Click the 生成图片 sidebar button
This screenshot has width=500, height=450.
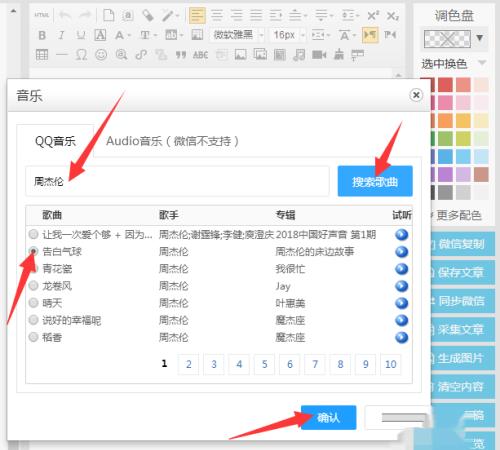click(462, 358)
